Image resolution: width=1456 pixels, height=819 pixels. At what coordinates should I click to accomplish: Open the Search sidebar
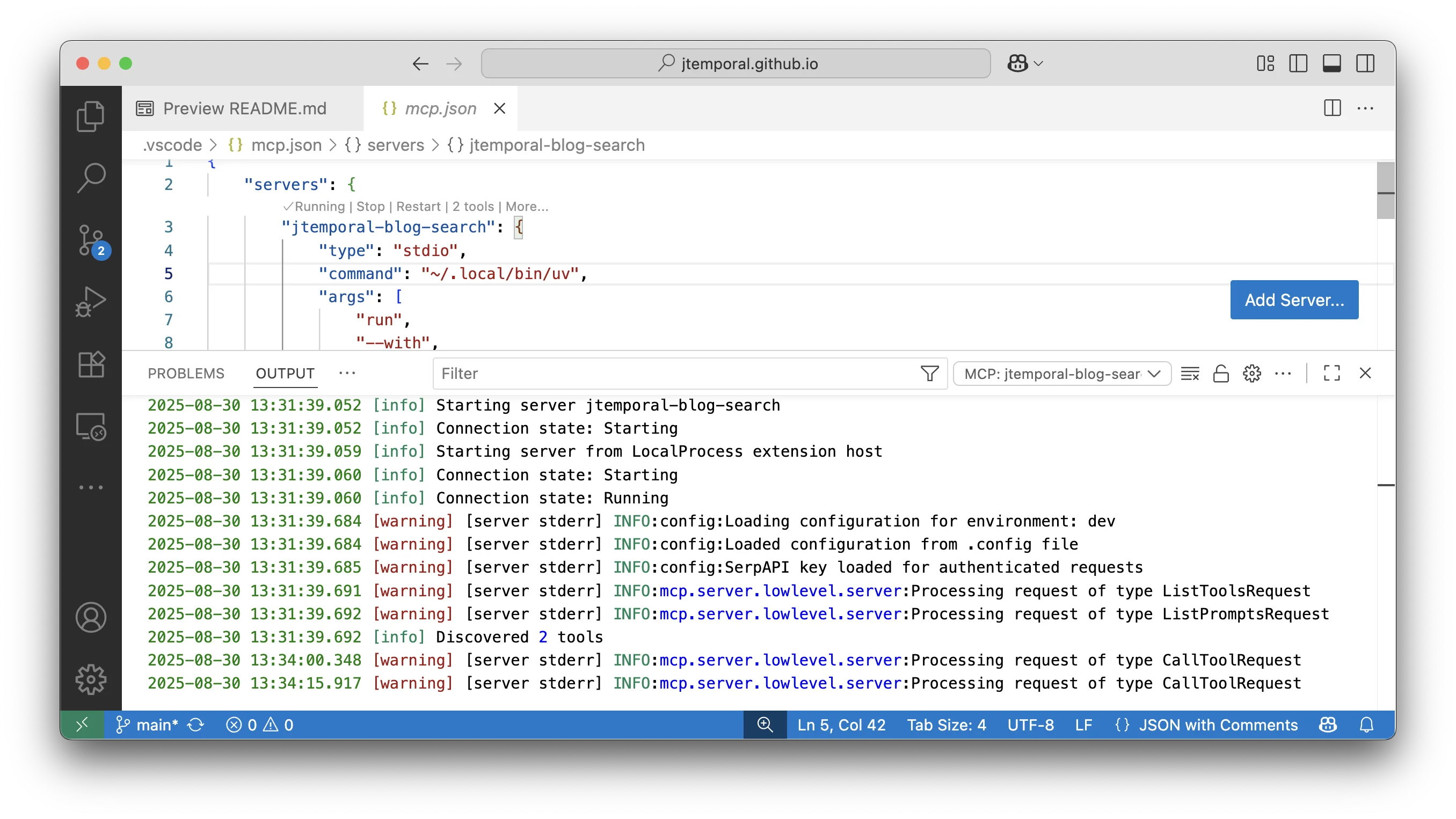click(91, 177)
